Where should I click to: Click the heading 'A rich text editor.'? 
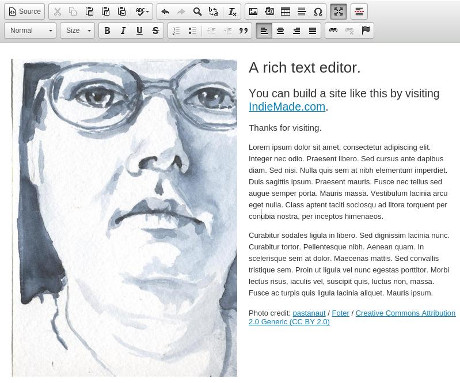pyautogui.click(x=305, y=68)
